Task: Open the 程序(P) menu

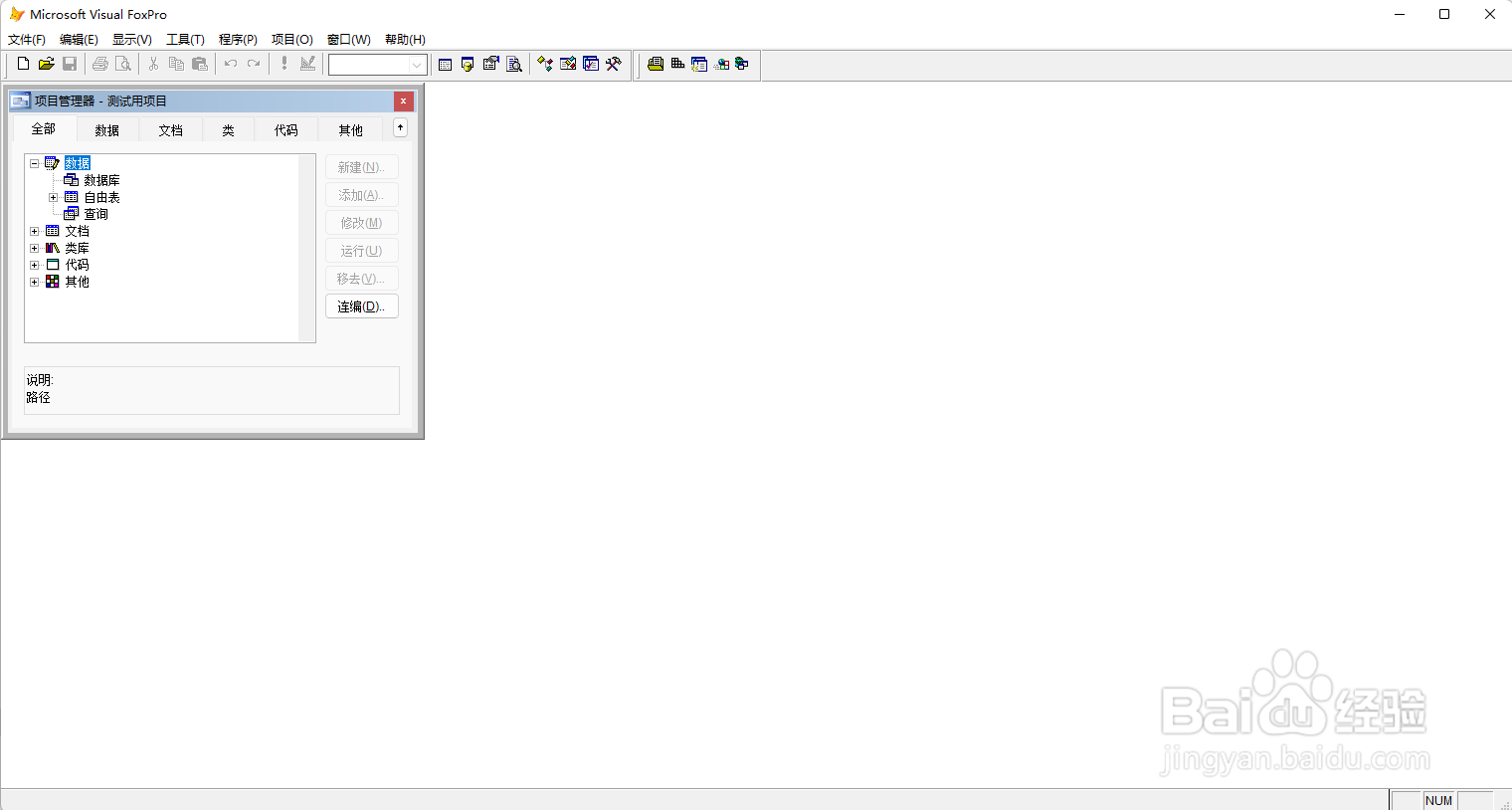Action: (238, 40)
